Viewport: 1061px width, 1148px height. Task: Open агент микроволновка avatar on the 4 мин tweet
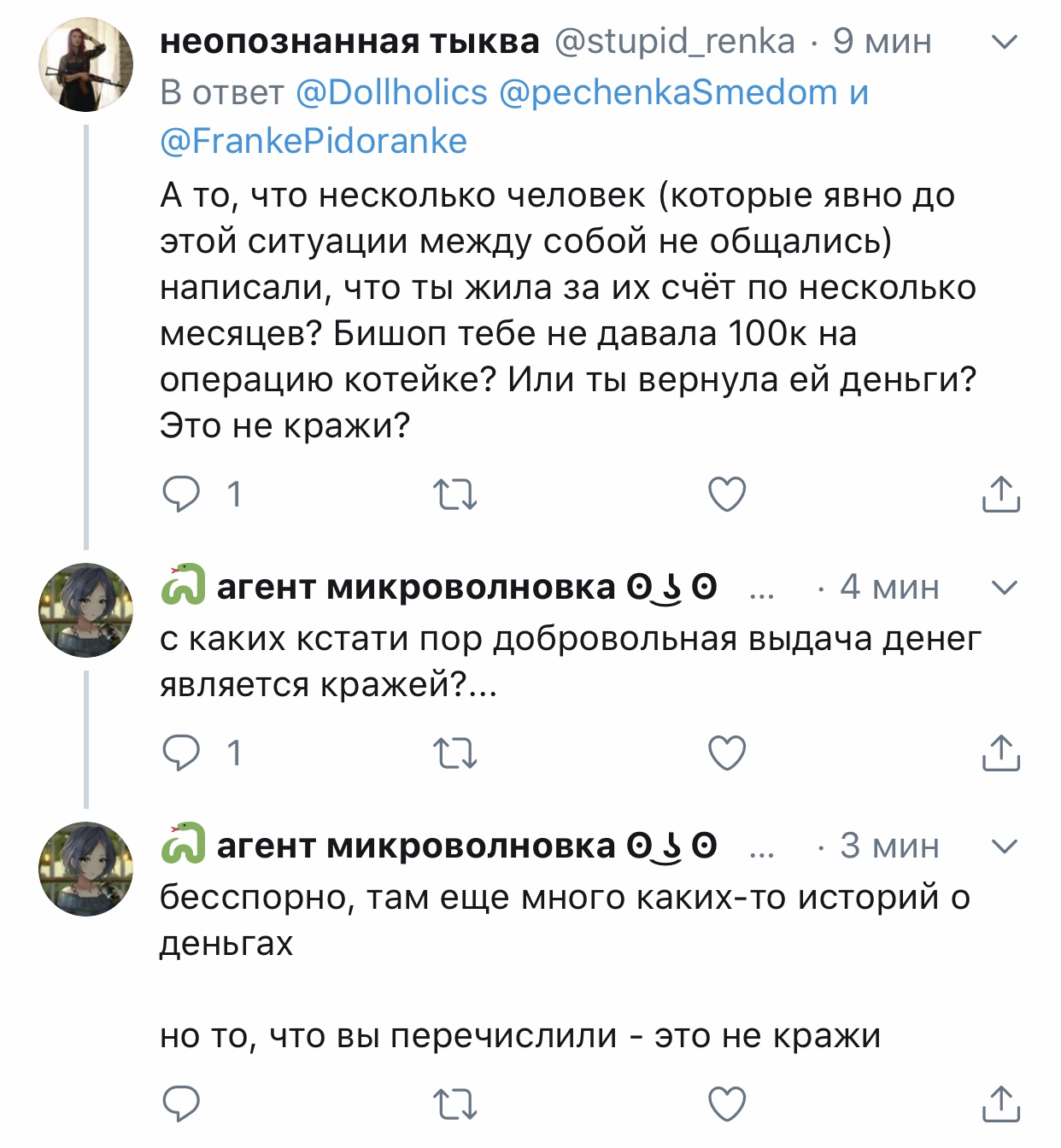coord(86,610)
